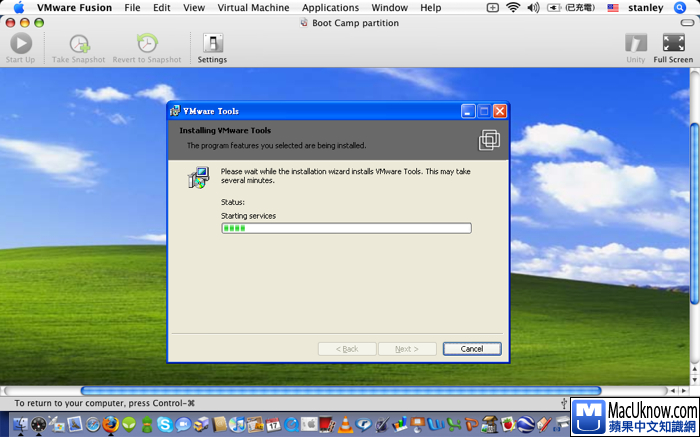Click the horizontal scrollbar below the VM display
Image resolution: width=700 pixels, height=437 pixels.
340,390
